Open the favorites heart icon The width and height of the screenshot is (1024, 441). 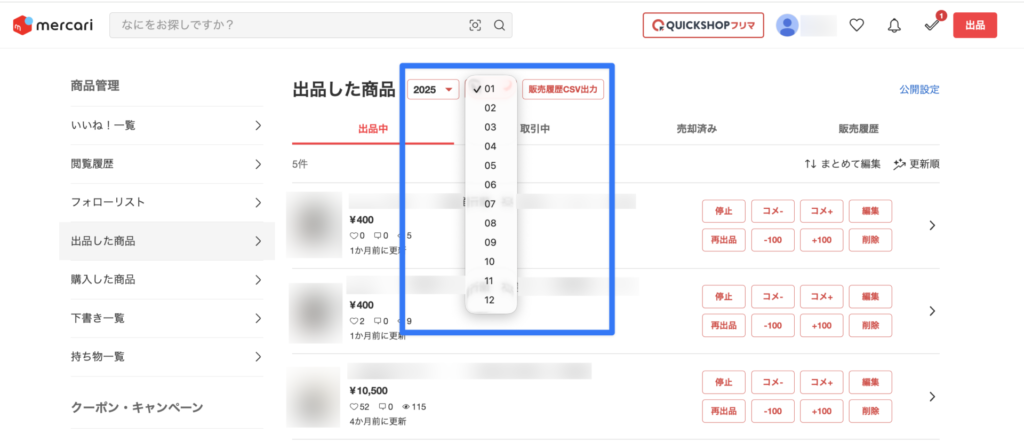tap(856, 25)
